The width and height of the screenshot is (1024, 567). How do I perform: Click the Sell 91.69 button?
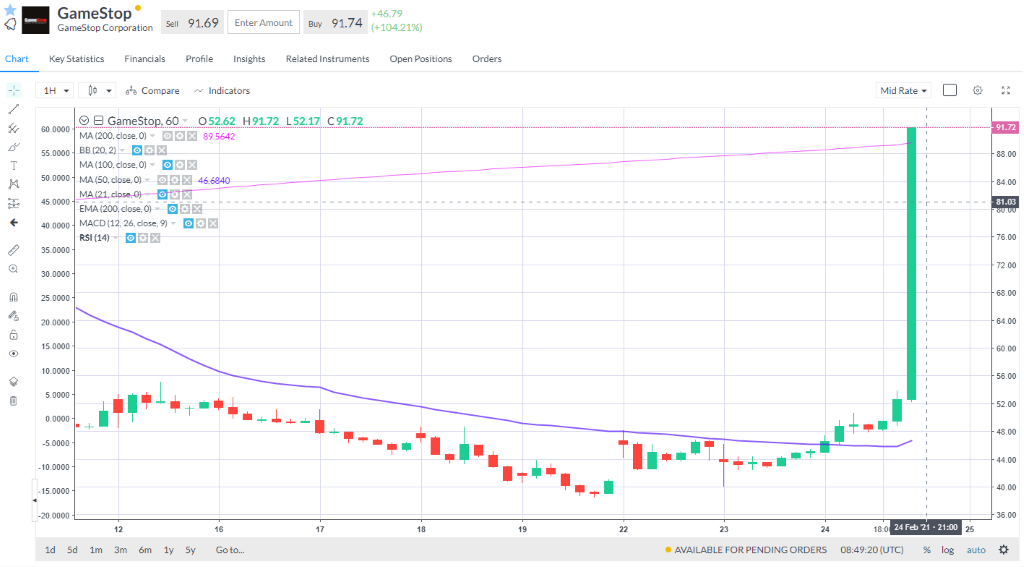pyautogui.click(x=192, y=24)
